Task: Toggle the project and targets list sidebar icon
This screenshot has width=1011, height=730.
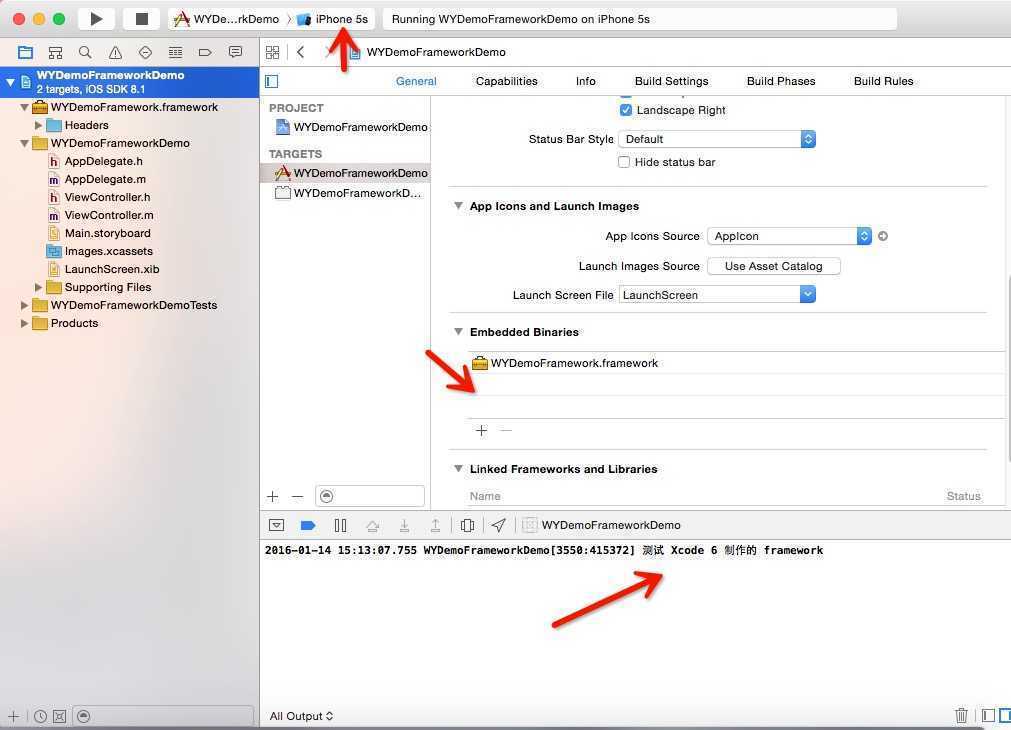Action: (x=271, y=81)
